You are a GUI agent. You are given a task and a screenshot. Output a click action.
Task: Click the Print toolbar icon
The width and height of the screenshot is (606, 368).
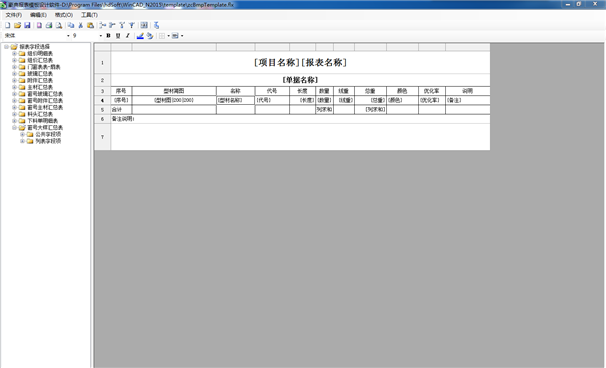tap(49, 25)
